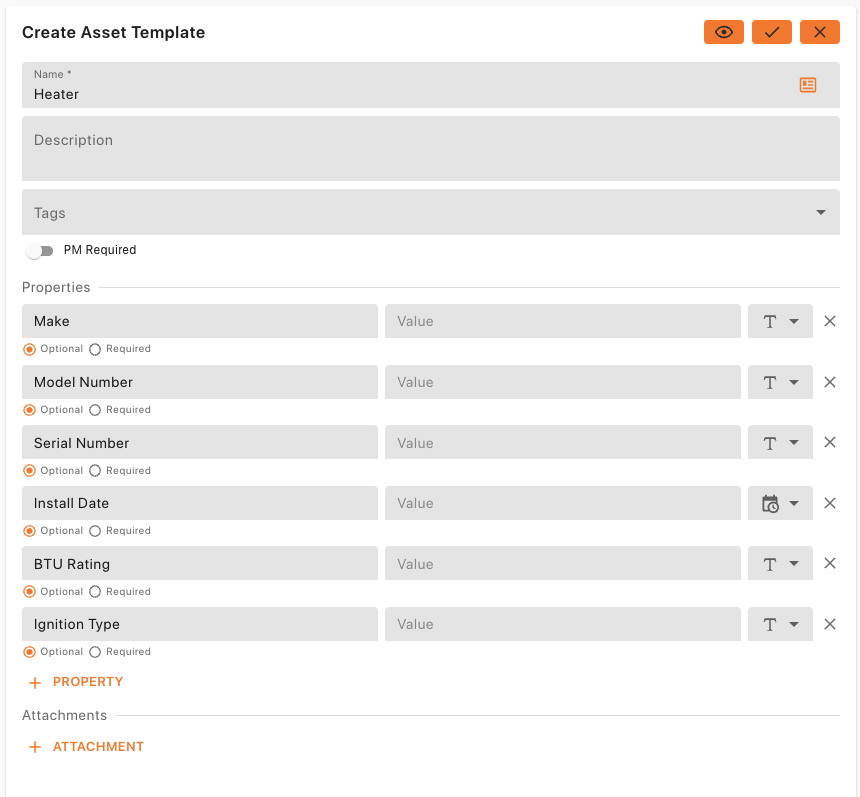860x797 pixels.
Task: Click the Serial Number name field
Action: coord(200,443)
